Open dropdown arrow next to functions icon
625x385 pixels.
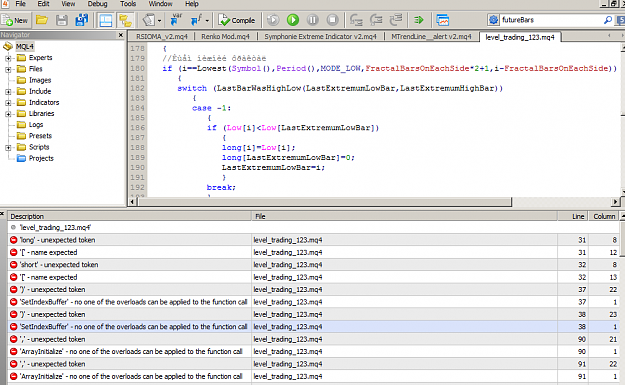click(x=207, y=20)
